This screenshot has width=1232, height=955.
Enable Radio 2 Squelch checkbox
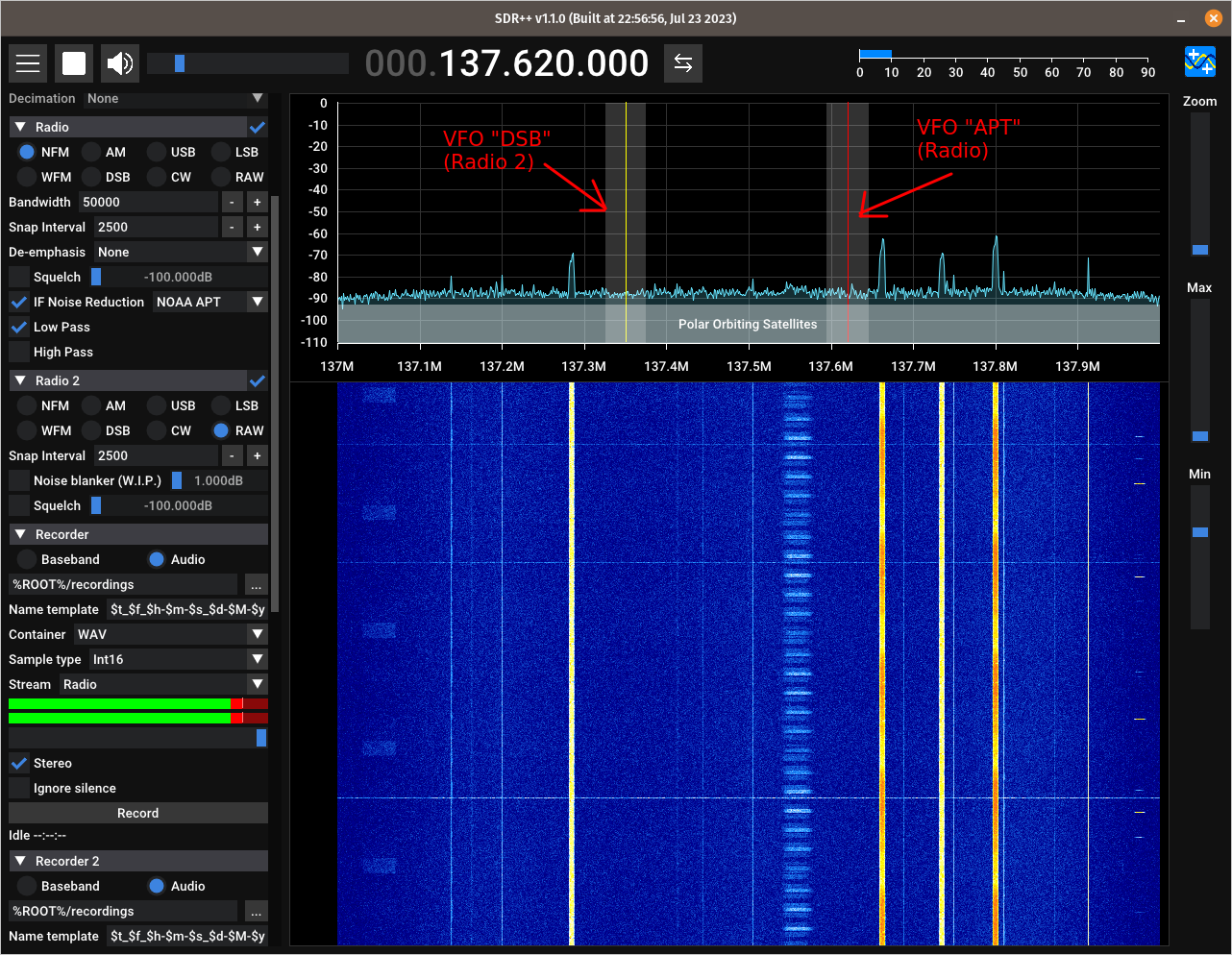point(18,505)
